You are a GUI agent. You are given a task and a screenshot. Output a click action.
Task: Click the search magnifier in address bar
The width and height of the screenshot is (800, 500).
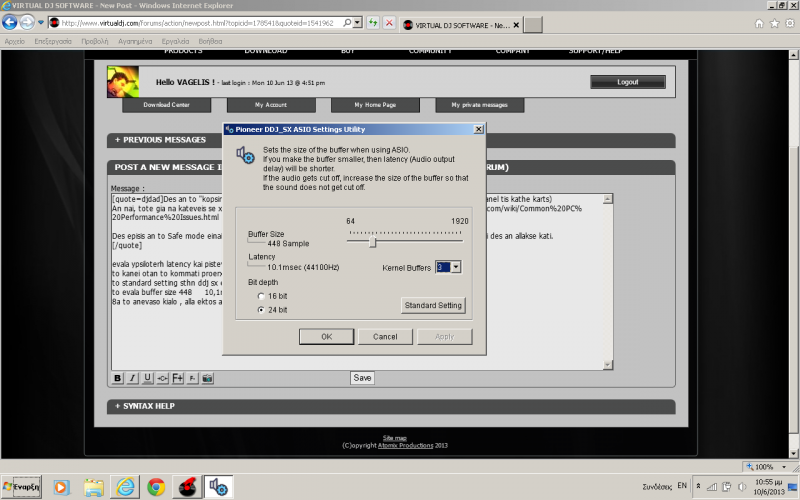(x=347, y=23)
